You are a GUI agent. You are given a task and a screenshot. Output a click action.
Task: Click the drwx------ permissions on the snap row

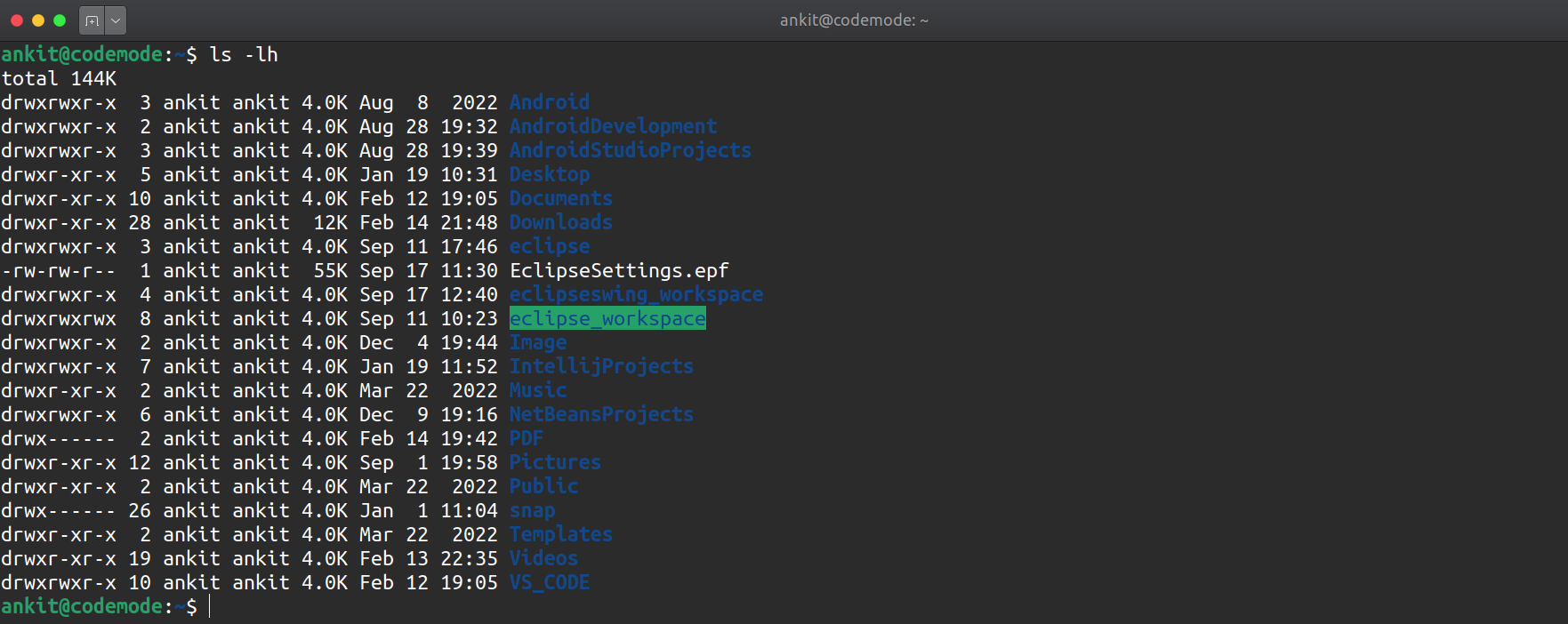[59, 510]
